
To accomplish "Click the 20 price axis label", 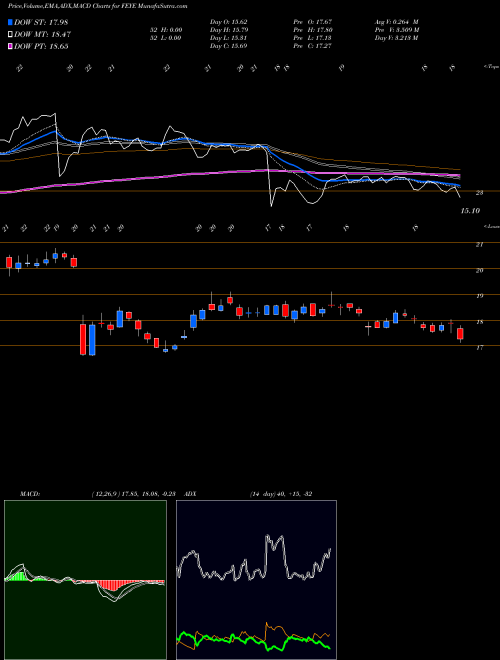I will pyautogui.click(x=479, y=271).
